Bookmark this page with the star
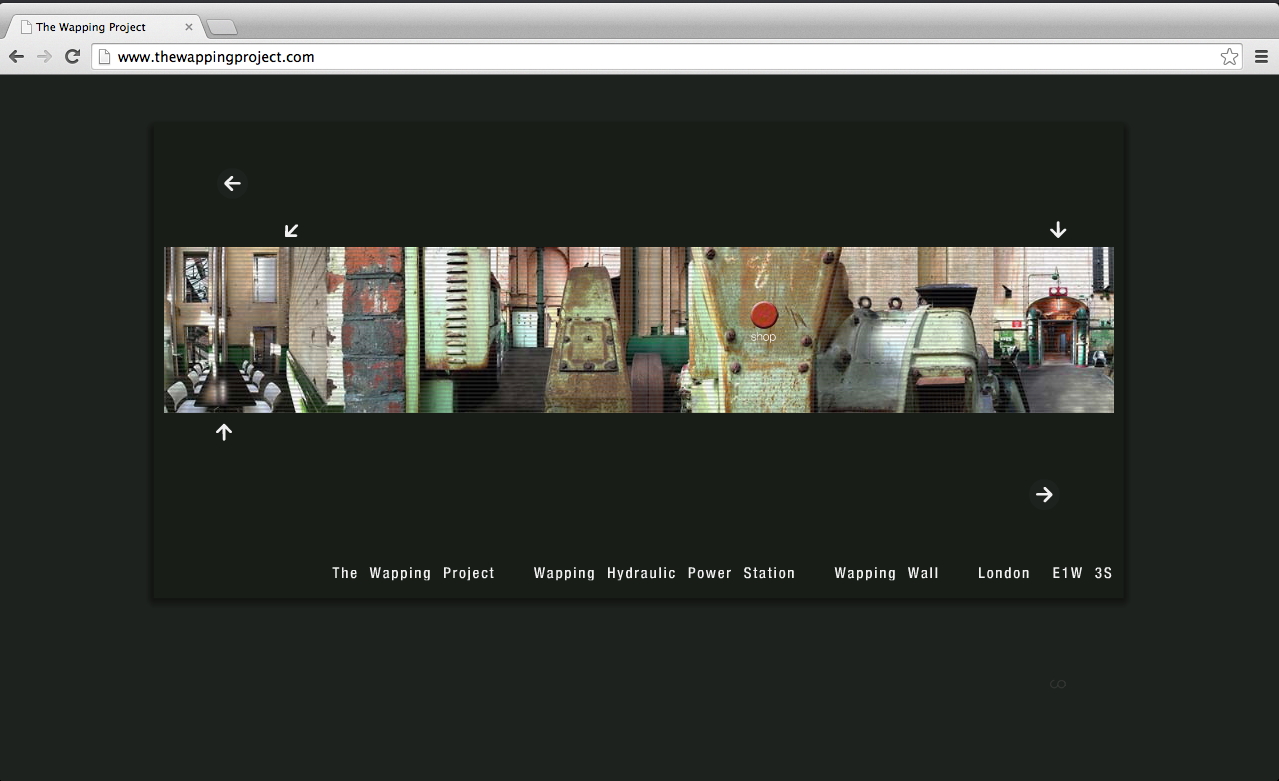Screen dimensions: 1279x781 (1229, 57)
